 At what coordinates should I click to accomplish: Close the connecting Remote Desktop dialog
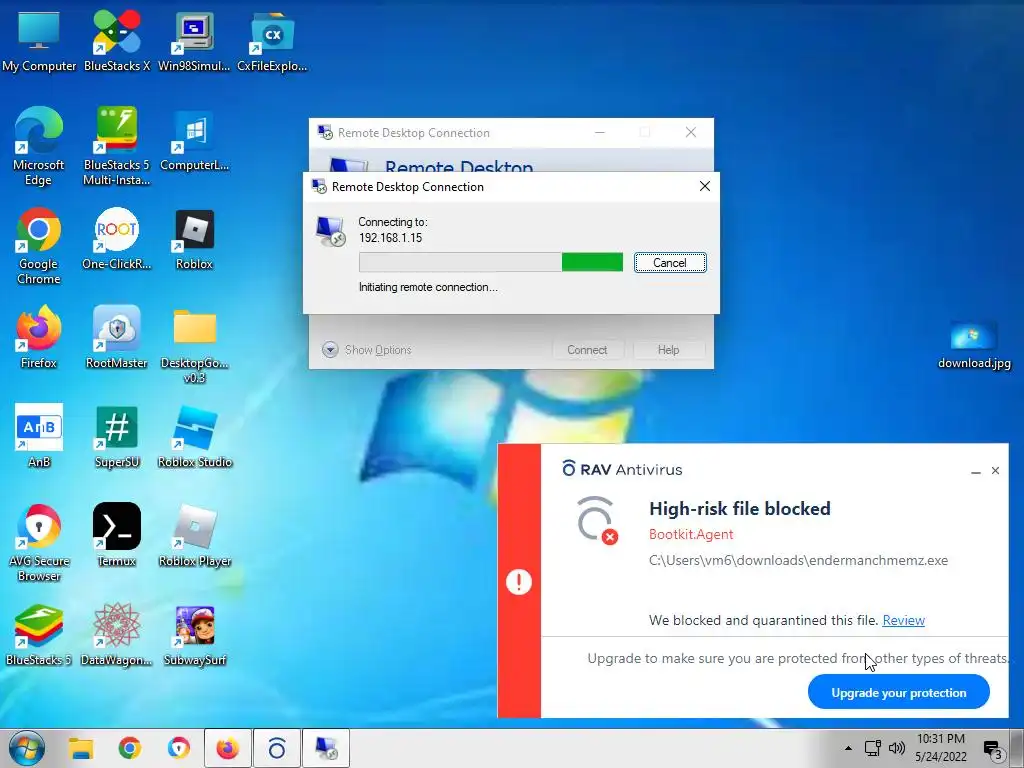[x=705, y=186]
